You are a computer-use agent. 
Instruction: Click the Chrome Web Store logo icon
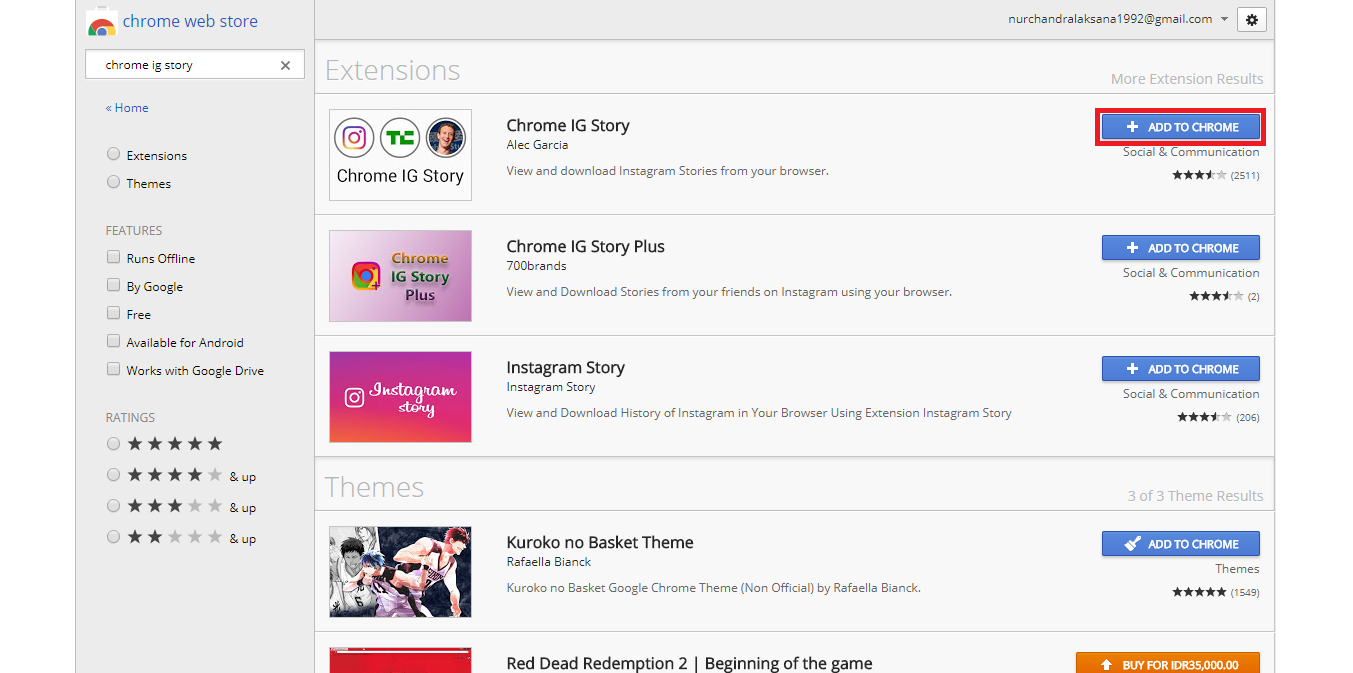101,23
